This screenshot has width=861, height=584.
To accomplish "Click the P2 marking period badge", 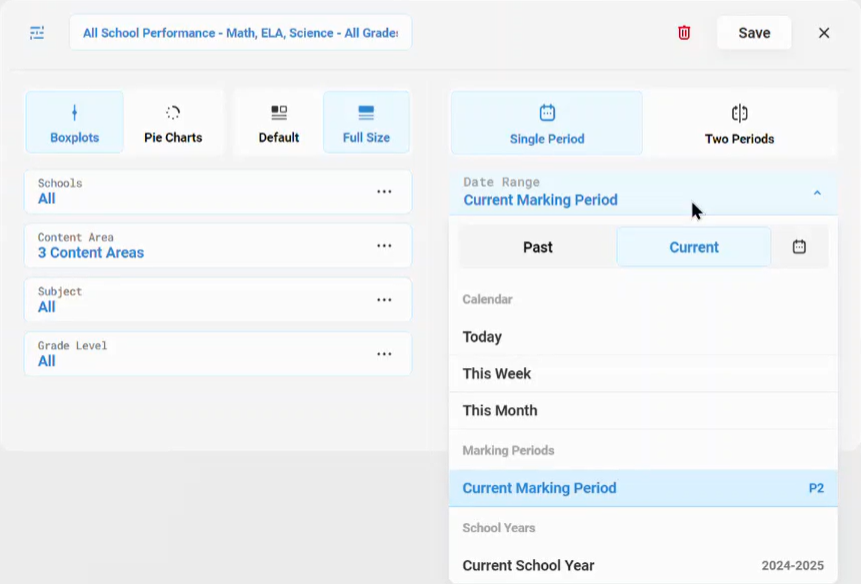I will click(816, 488).
